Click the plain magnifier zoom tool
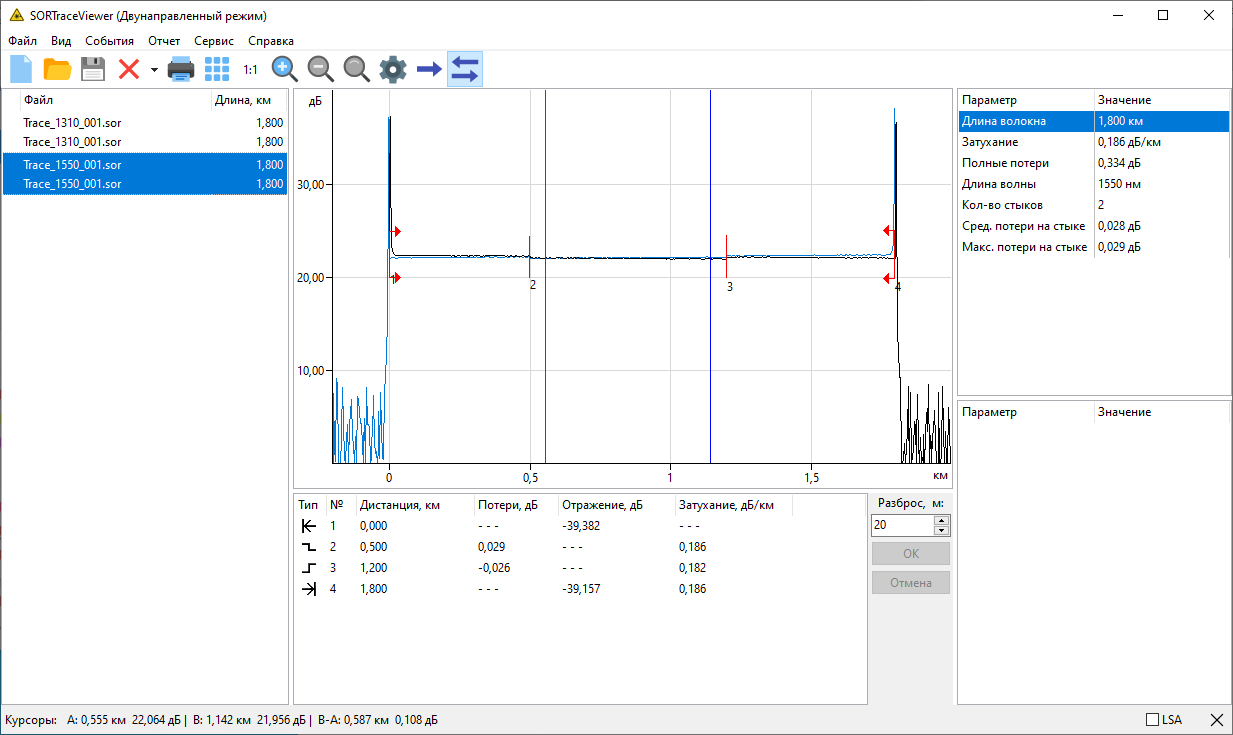The width and height of the screenshot is (1233, 735). [x=357, y=69]
